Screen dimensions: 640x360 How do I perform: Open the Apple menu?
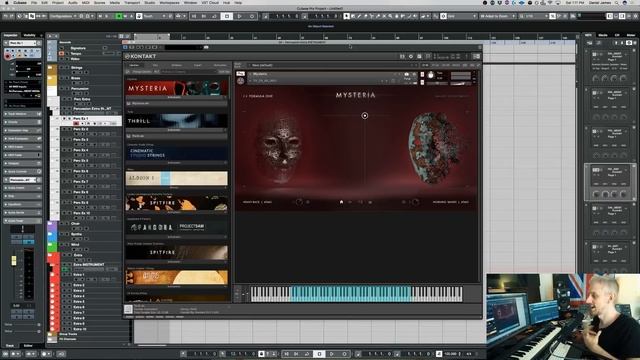click(6, 2)
